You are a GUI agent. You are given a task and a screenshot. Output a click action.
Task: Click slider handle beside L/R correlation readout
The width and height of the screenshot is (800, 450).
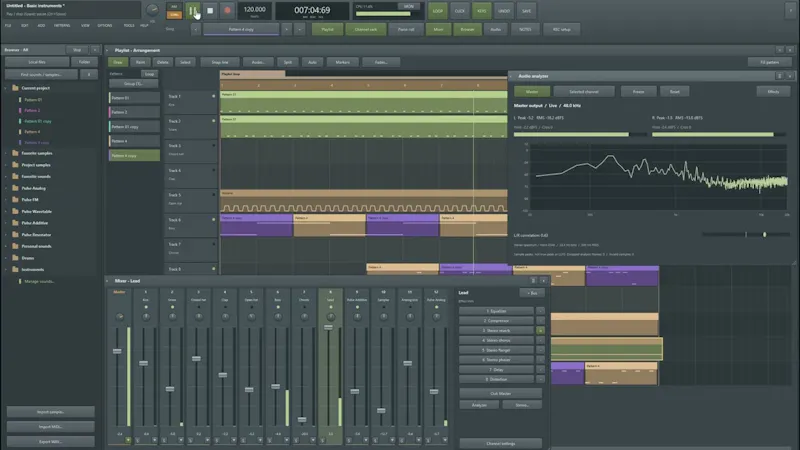[x=764, y=234]
